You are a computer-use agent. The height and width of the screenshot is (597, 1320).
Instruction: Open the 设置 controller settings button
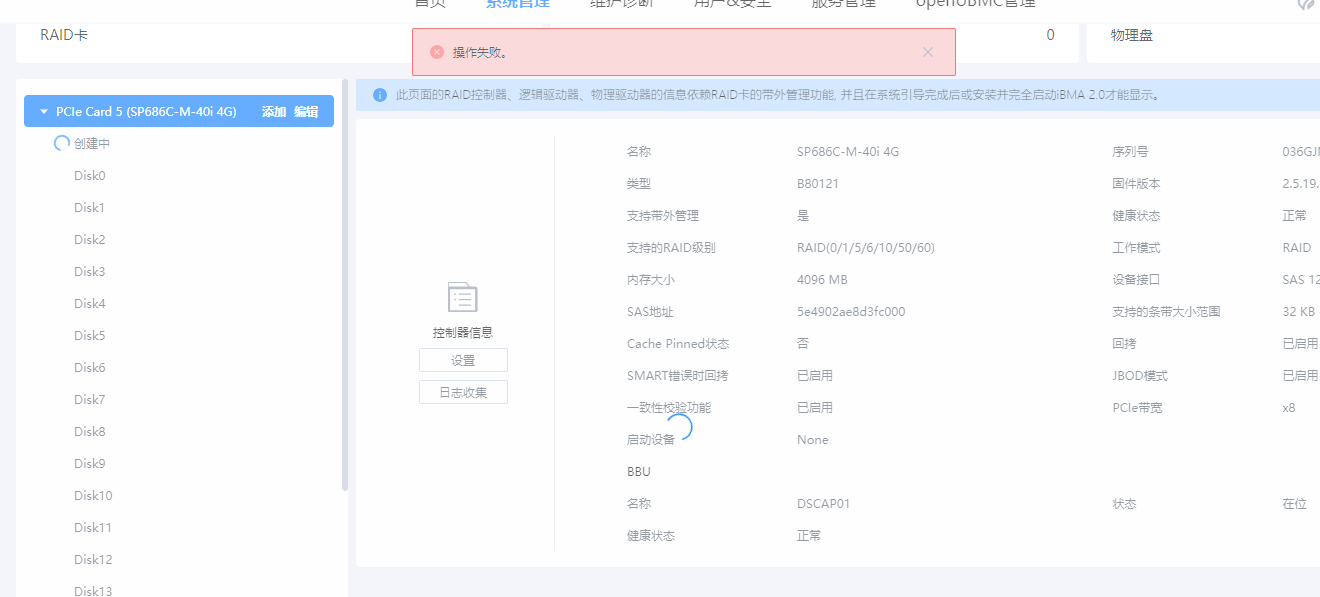click(463, 360)
